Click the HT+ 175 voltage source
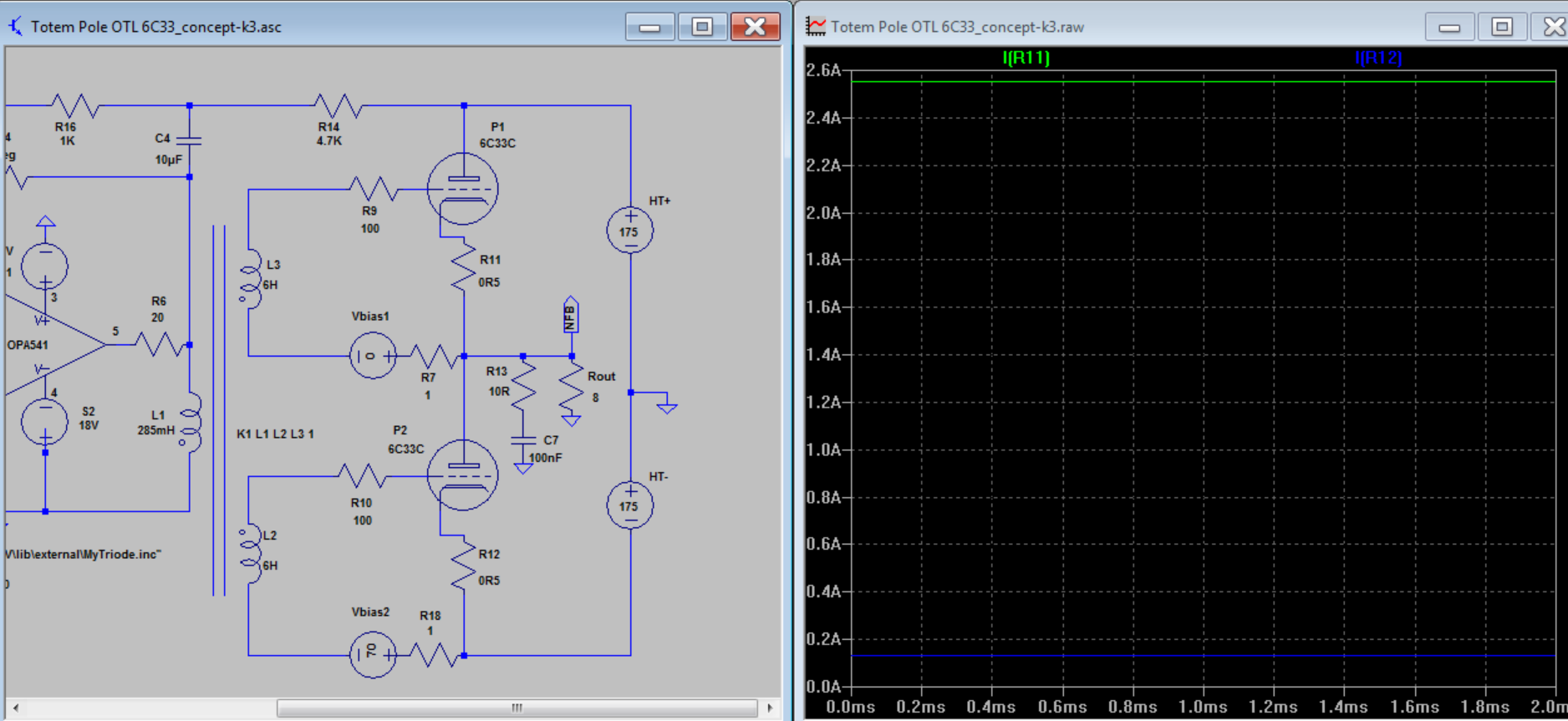 coord(629,231)
